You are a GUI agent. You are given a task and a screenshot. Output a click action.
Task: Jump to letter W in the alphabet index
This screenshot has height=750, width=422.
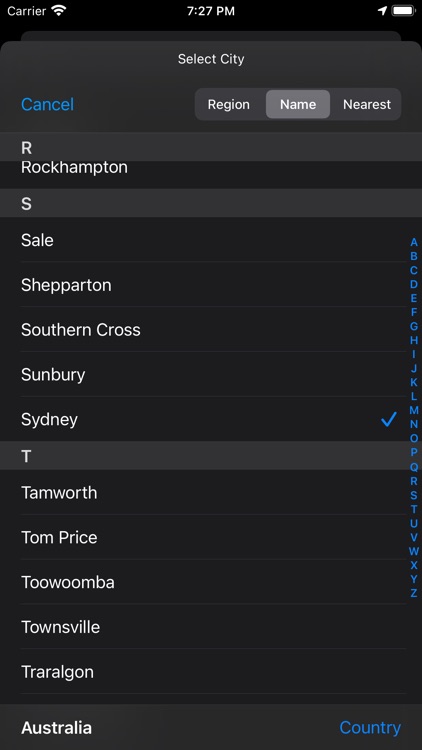pos(414,551)
